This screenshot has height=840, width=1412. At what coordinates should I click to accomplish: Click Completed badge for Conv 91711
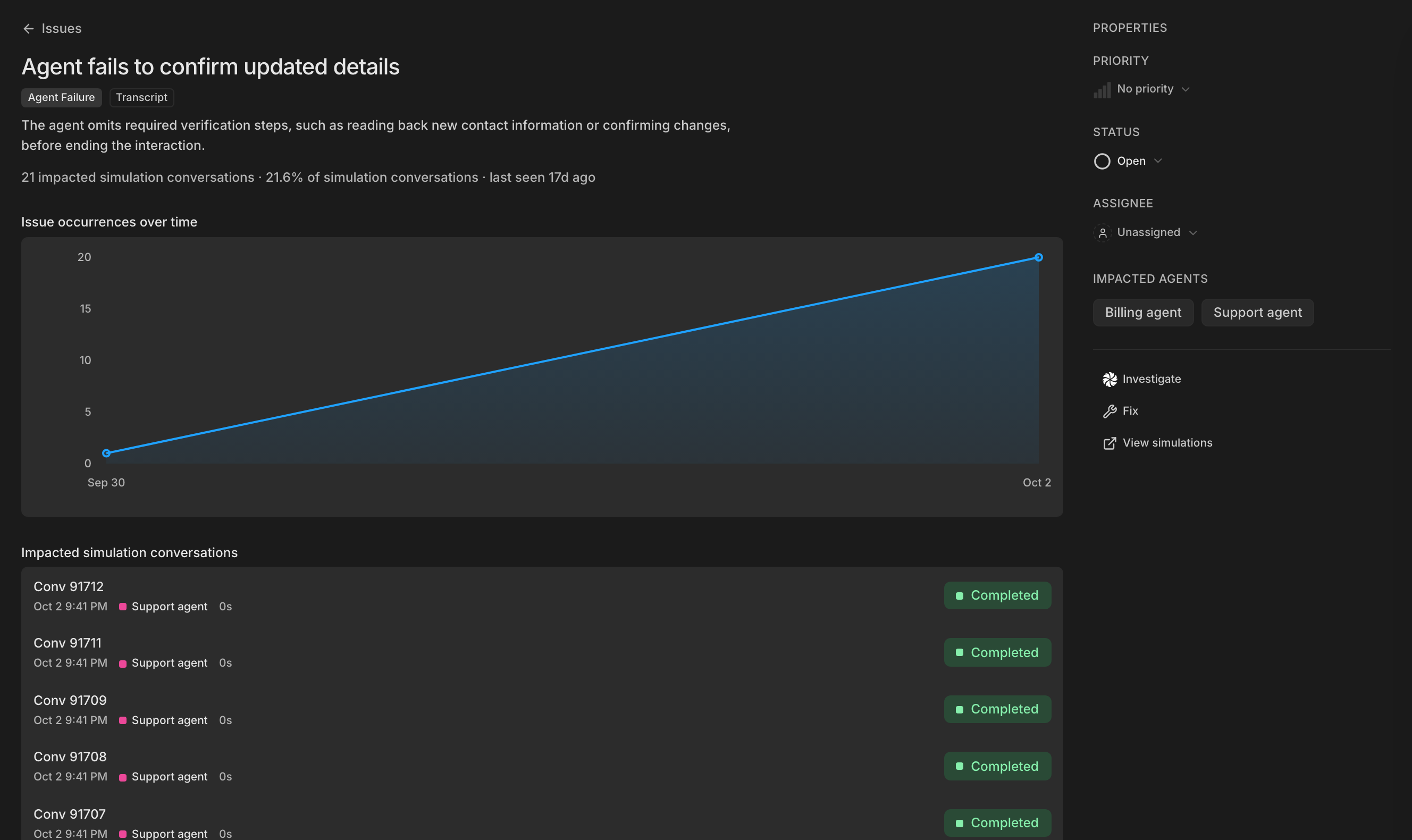(997, 653)
